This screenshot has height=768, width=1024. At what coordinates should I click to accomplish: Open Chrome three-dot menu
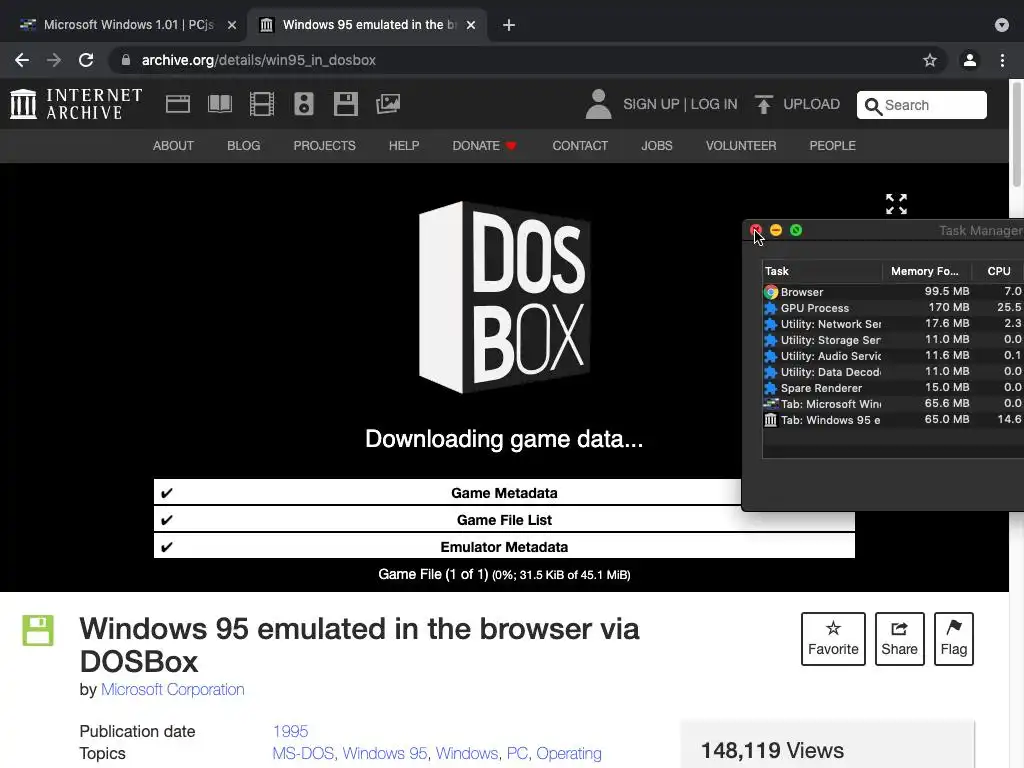(x=1002, y=60)
